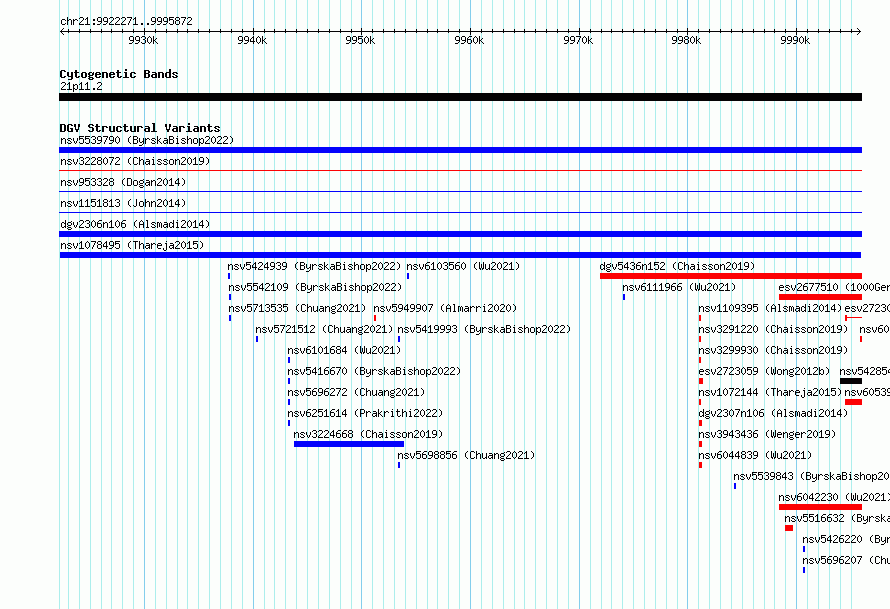Click the nsv6111966 (Wu2021) label
This screenshot has height=609, width=890.
(679, 287)
